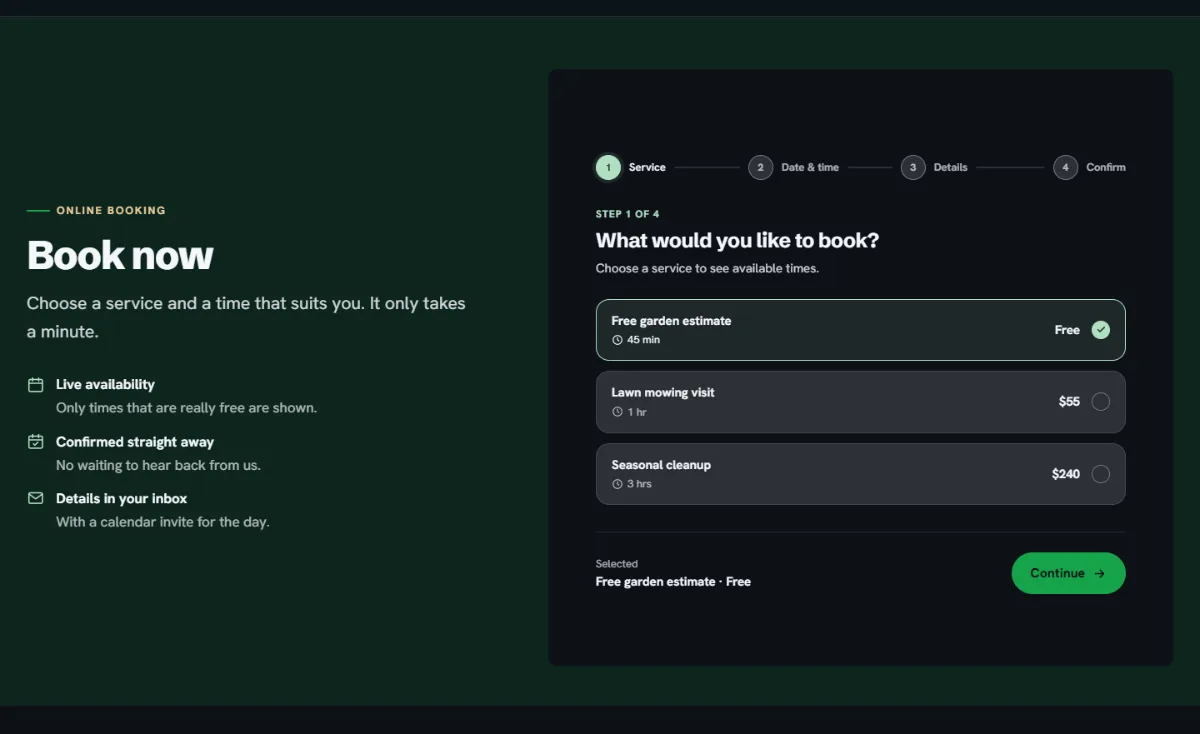1200x734 pixels.
Task: Click the ONLINE BOOKING label
Action: pos(111,211)
